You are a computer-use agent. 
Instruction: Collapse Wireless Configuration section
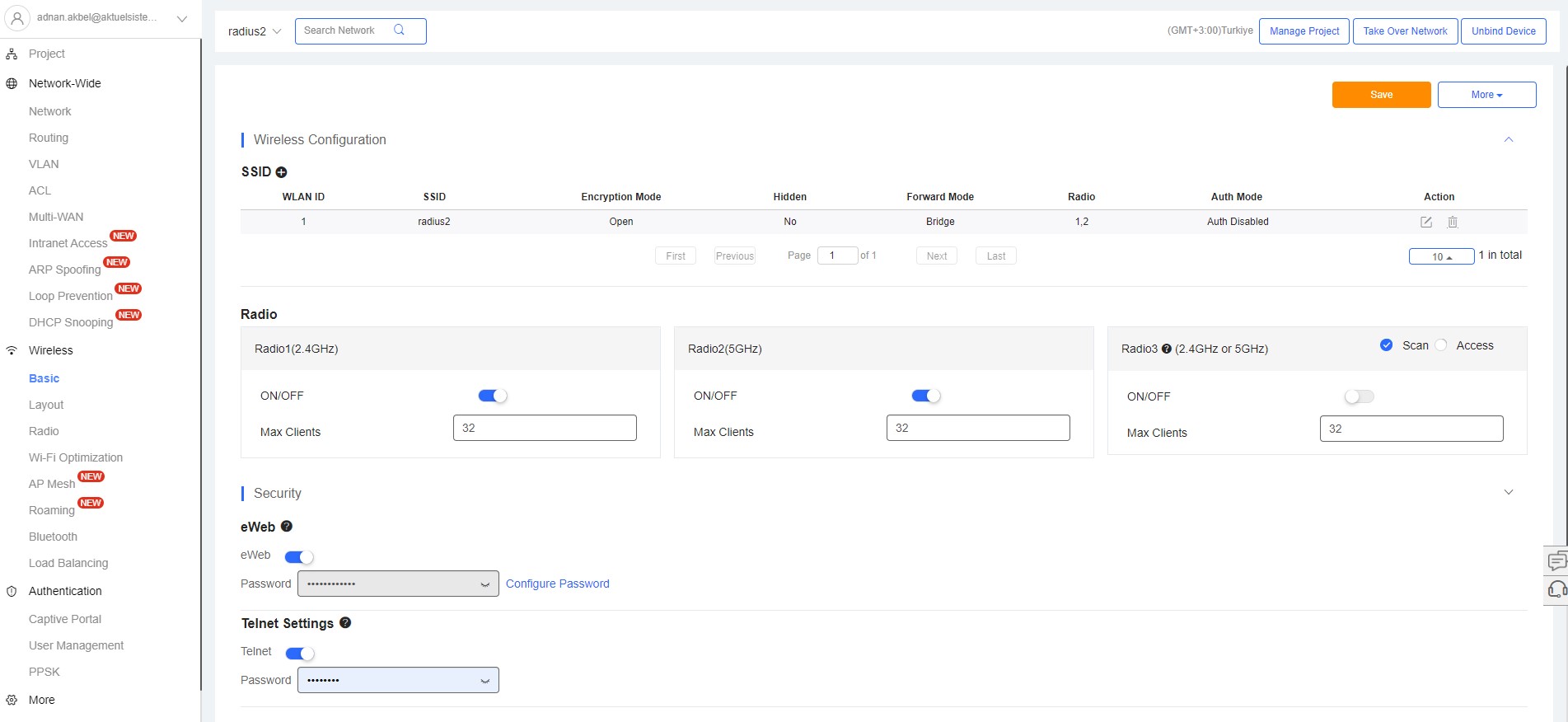(x=1509, y=139)
